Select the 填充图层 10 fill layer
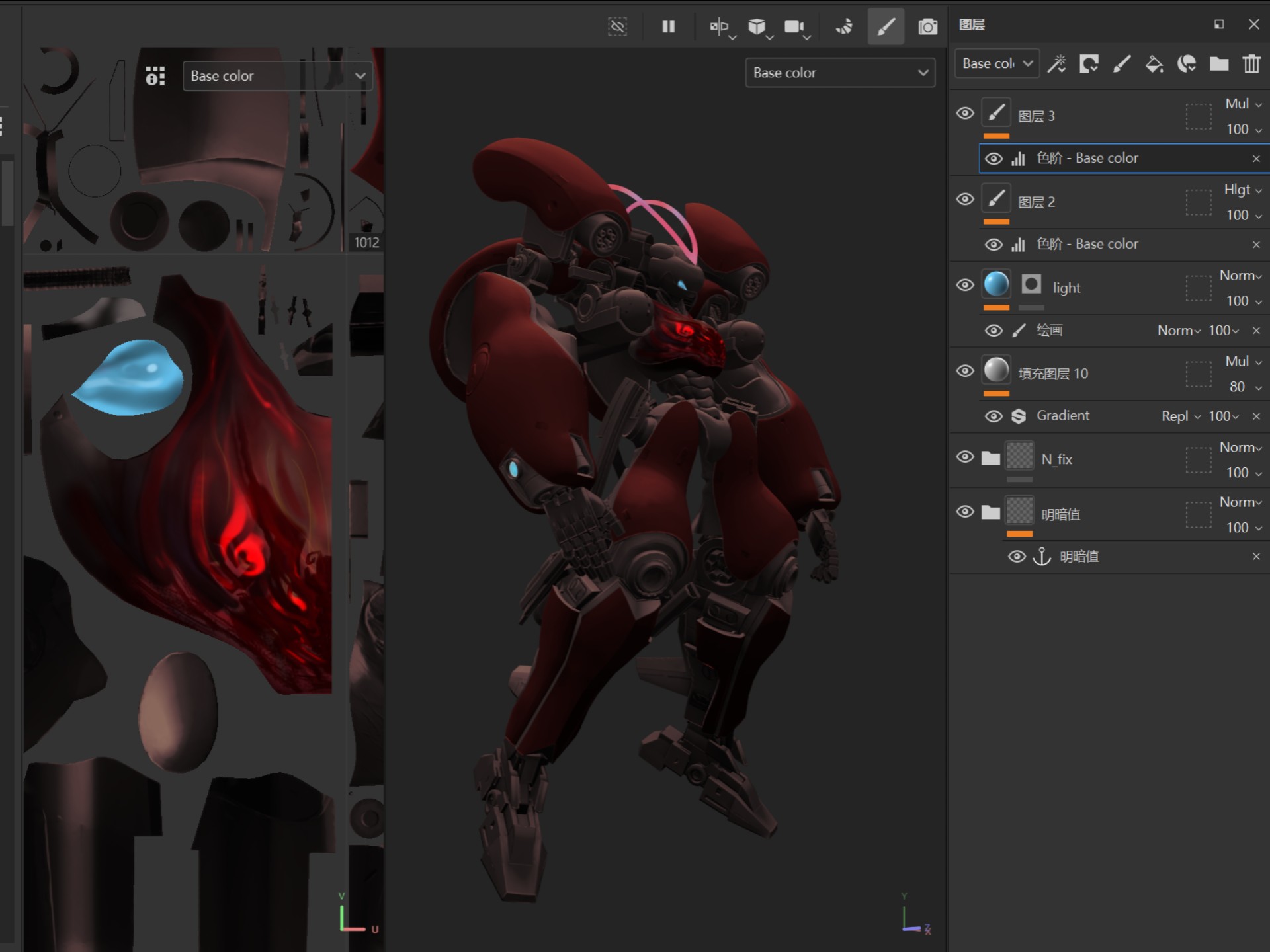Image resolution: width=1270 pixels, height=952 pixels. pos(1052,374)
